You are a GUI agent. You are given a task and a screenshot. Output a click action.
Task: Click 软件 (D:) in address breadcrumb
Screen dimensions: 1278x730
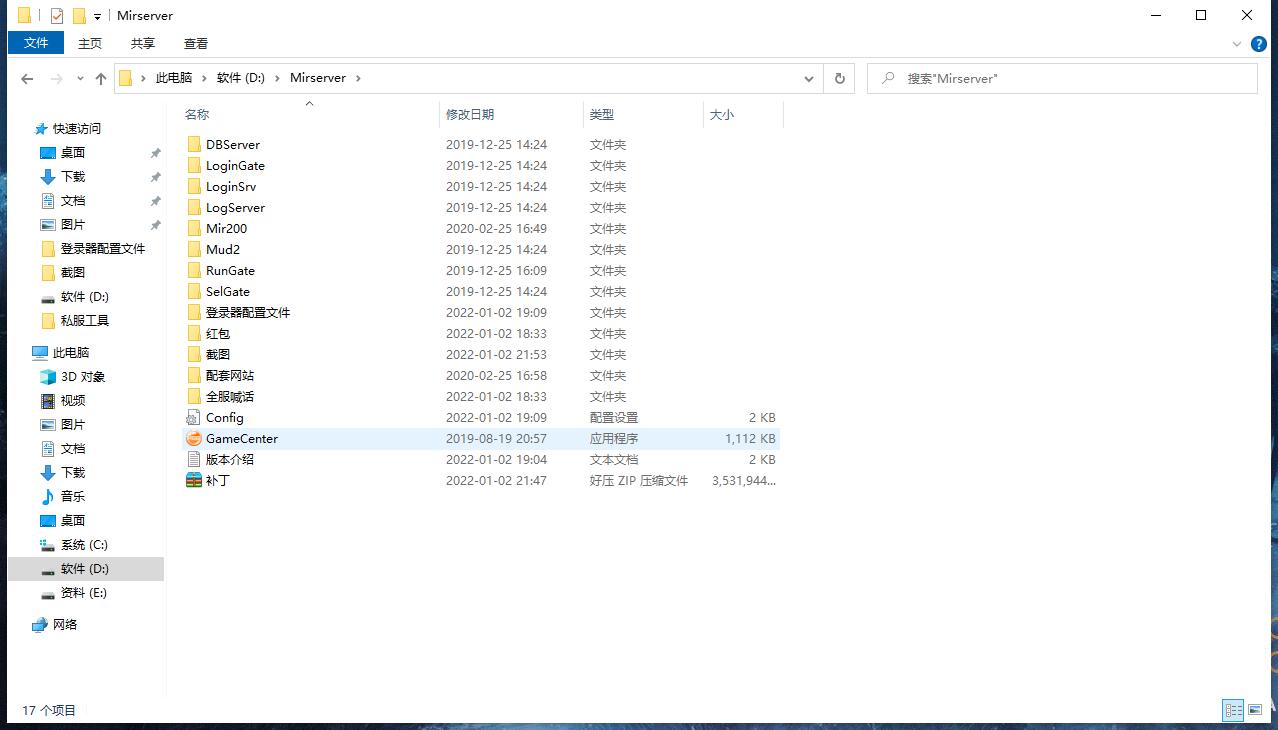tap(241, 78)
